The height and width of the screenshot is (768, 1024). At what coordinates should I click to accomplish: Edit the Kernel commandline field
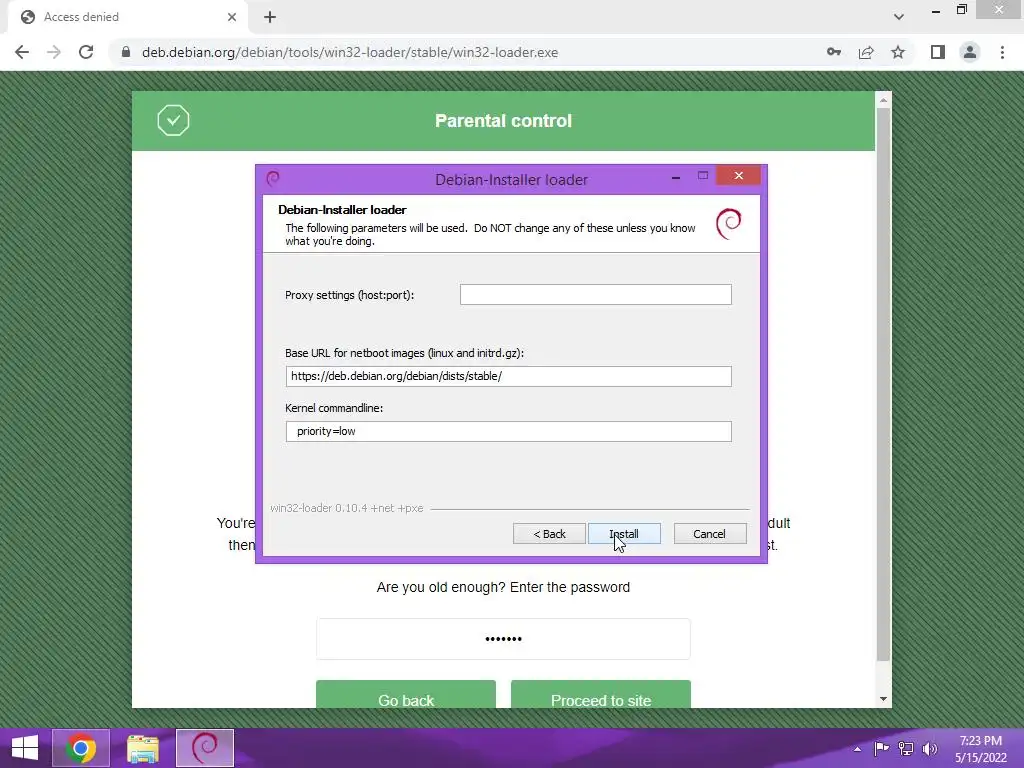(x=508, y=431)
